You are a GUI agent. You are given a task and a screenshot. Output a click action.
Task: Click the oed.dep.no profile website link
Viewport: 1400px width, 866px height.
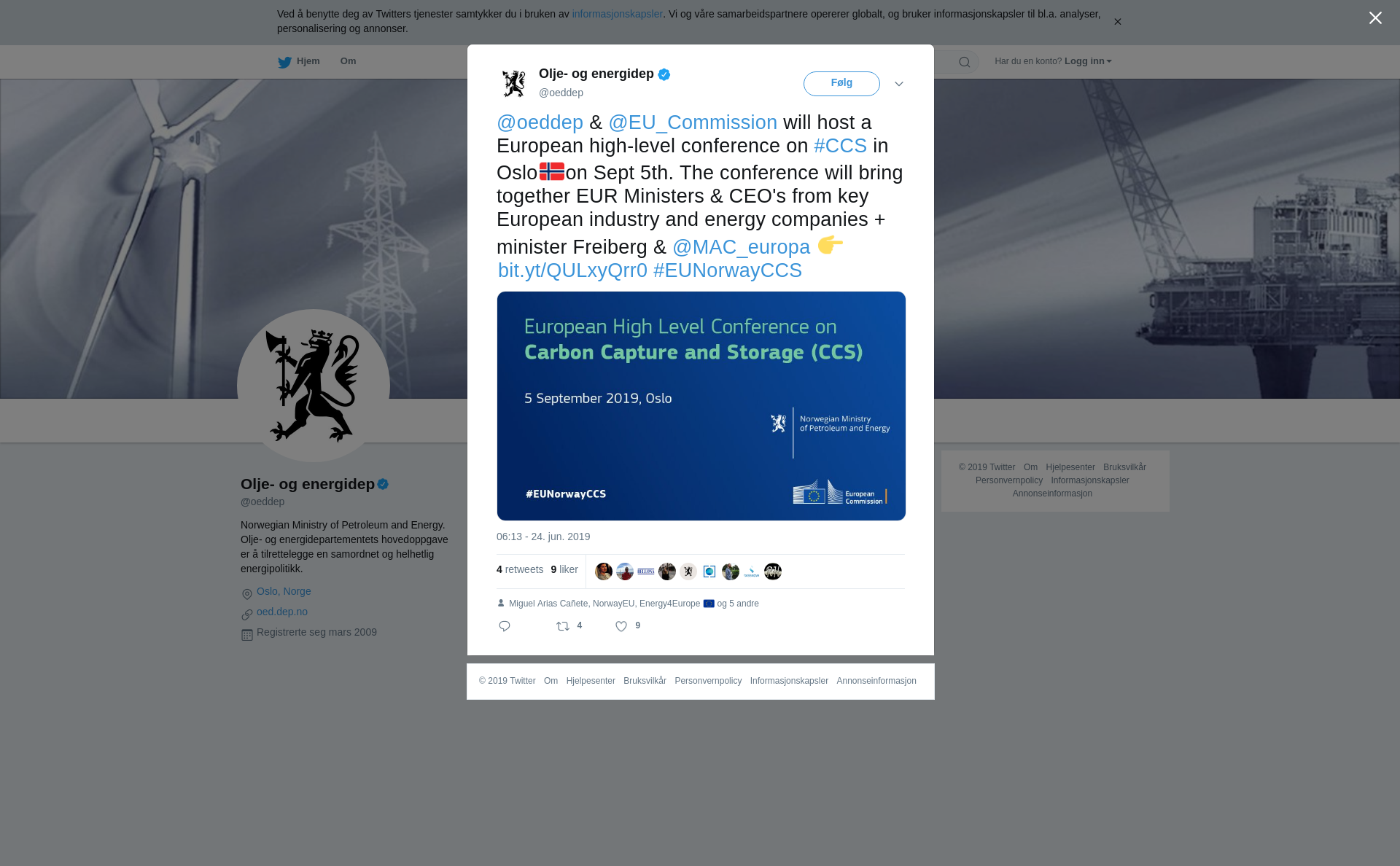tap(282, 612)
